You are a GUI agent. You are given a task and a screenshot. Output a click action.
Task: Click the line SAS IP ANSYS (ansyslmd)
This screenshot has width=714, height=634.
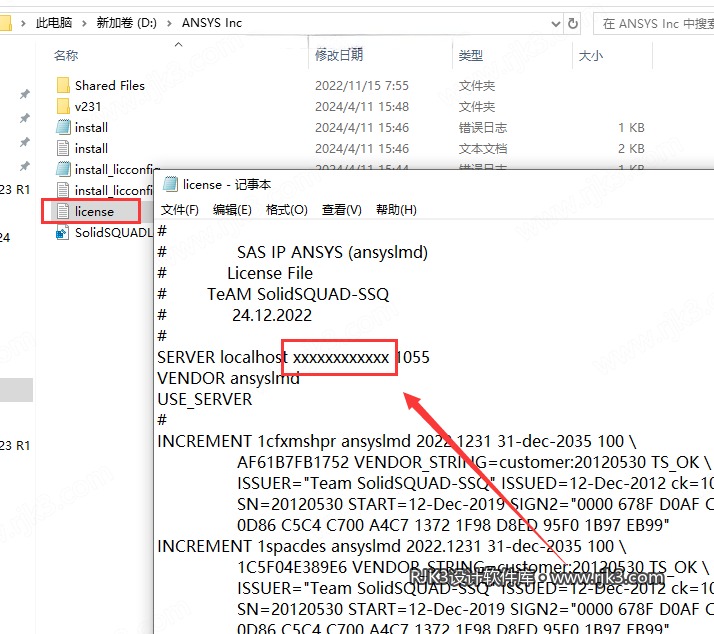332,252
